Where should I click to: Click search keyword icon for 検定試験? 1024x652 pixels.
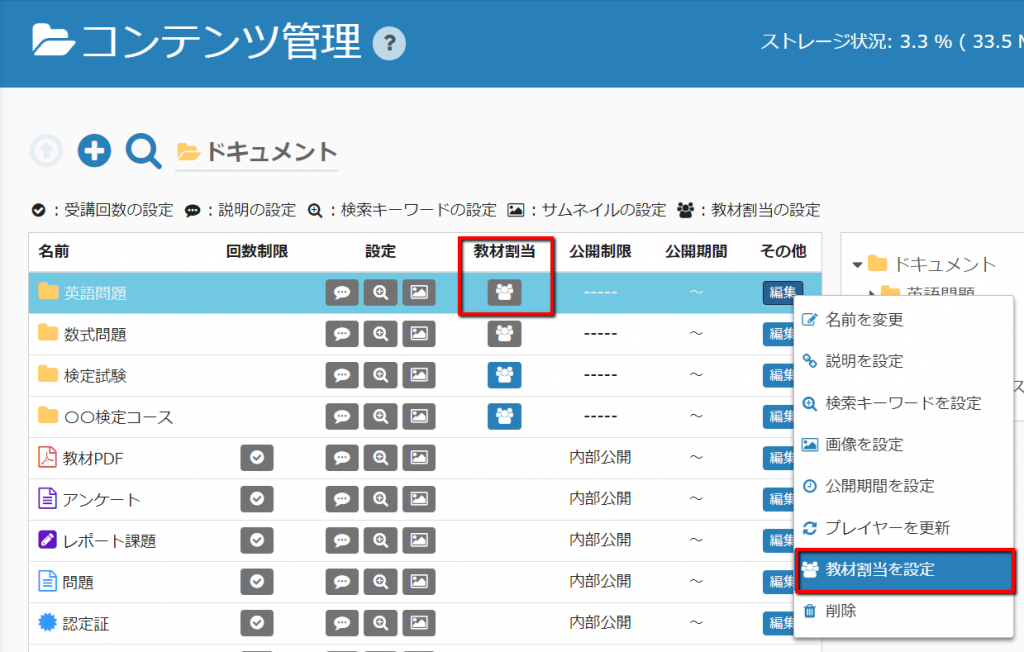[380, 375]
